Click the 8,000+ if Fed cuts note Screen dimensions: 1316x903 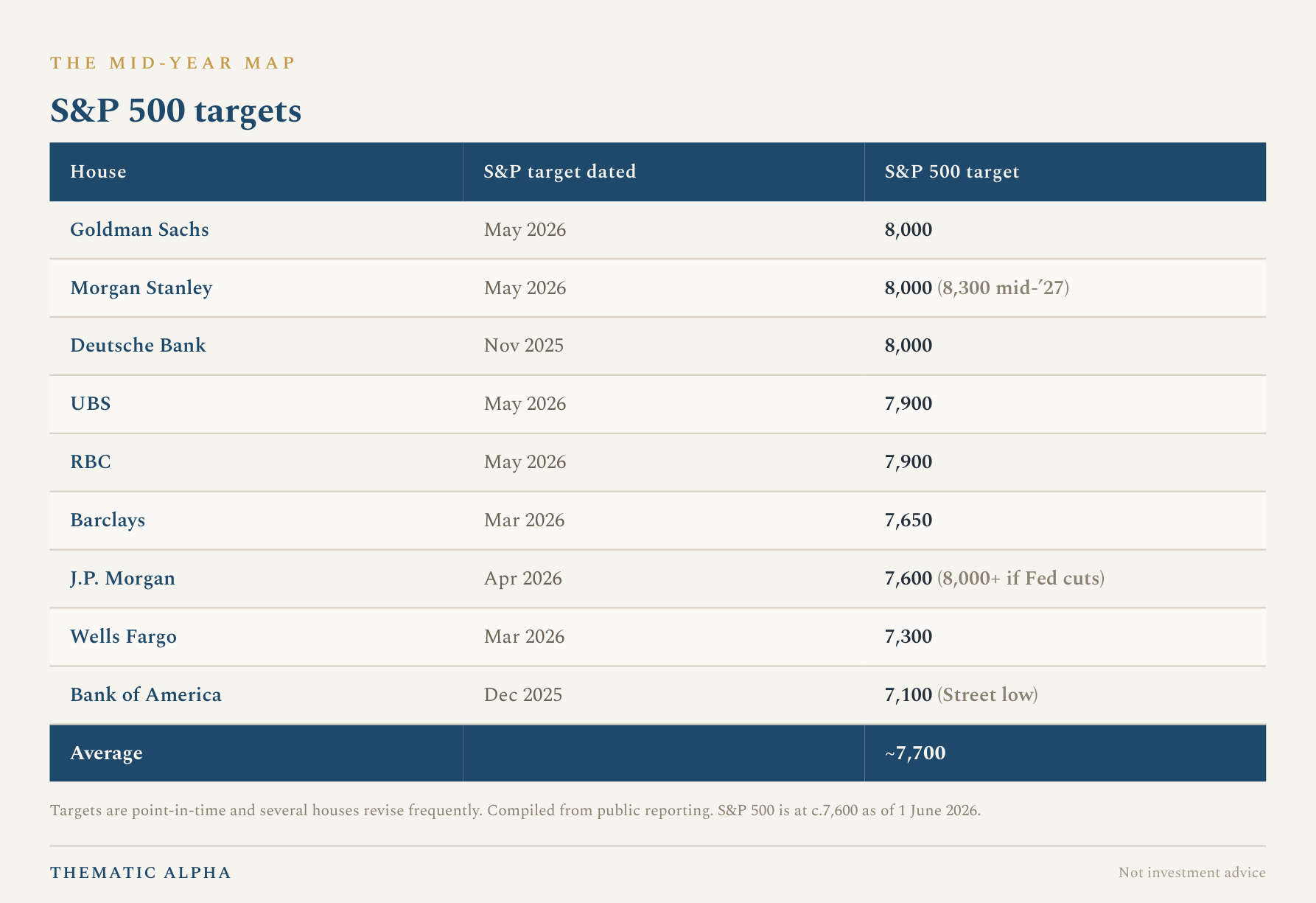[x=1021, y=579]
